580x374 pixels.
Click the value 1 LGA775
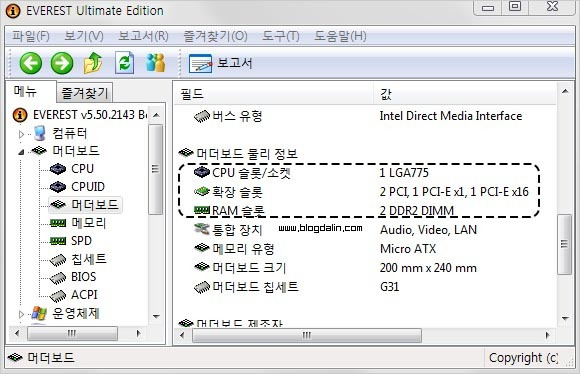pyautogui.click(x=404, y=172)
